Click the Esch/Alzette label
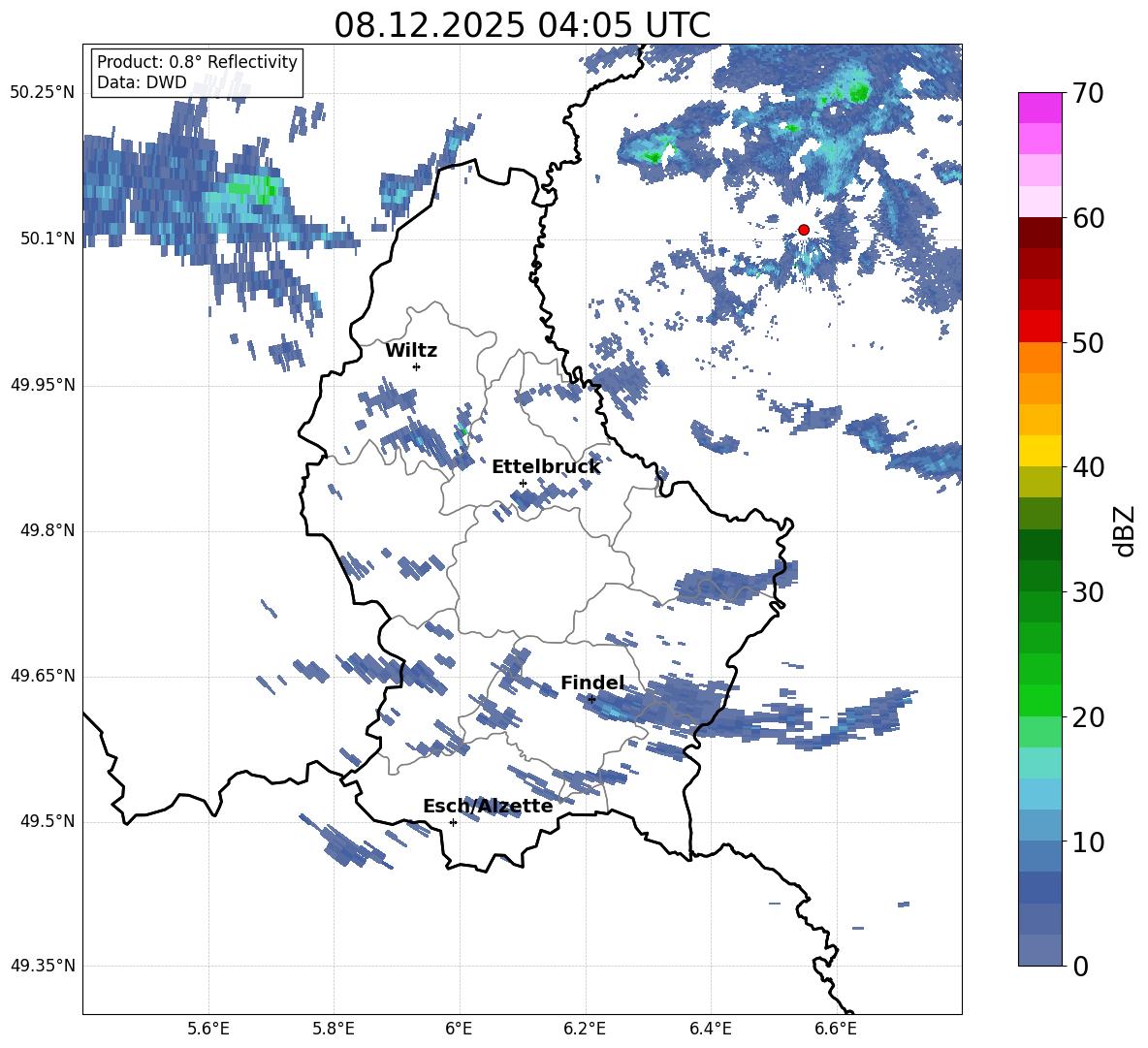Screen dimensions: 1148x1048 [488, 806]
